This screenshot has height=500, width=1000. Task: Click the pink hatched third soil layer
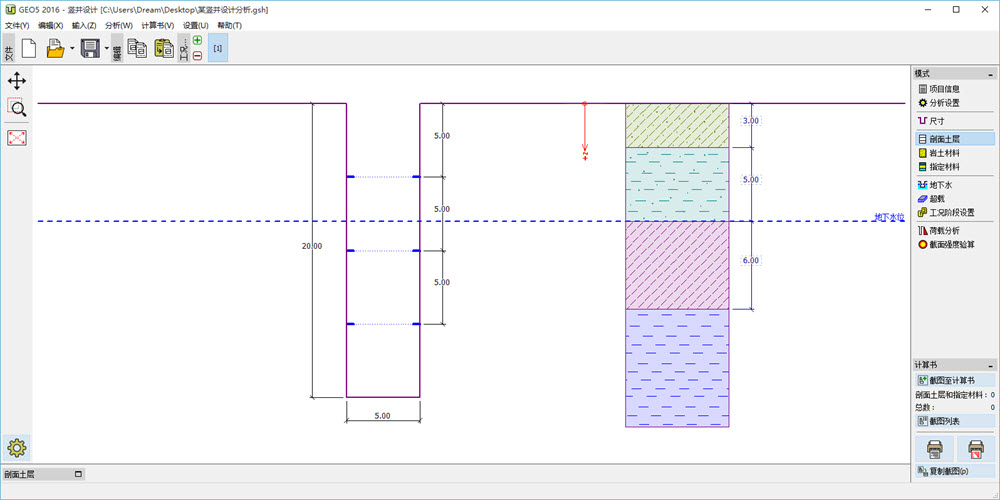677,265
